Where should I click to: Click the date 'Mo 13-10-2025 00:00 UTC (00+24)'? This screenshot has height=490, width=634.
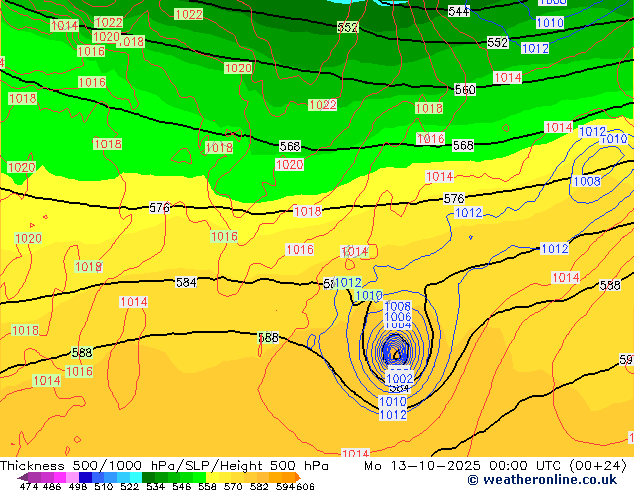point(495,465)
